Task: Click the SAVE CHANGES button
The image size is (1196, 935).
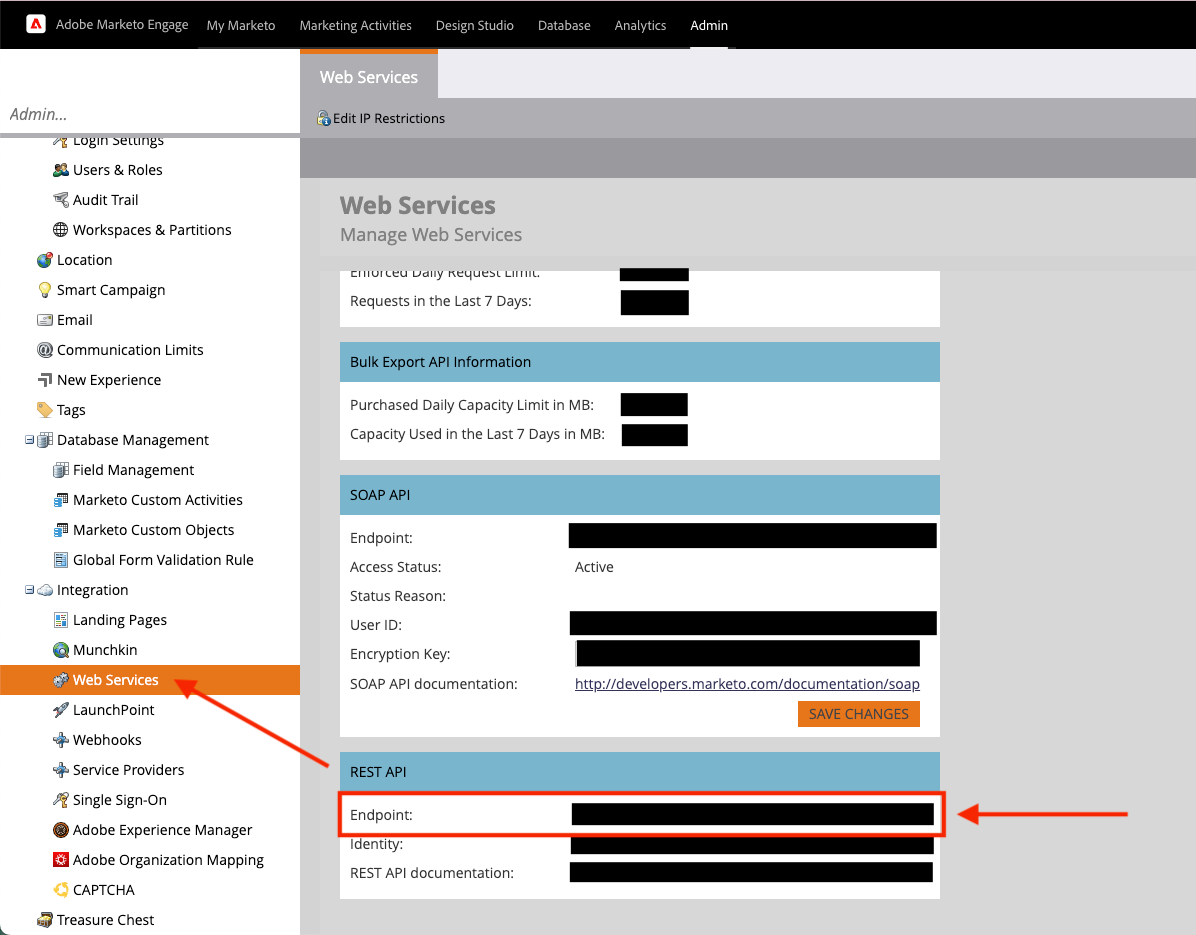Action: tap(859, 714)
